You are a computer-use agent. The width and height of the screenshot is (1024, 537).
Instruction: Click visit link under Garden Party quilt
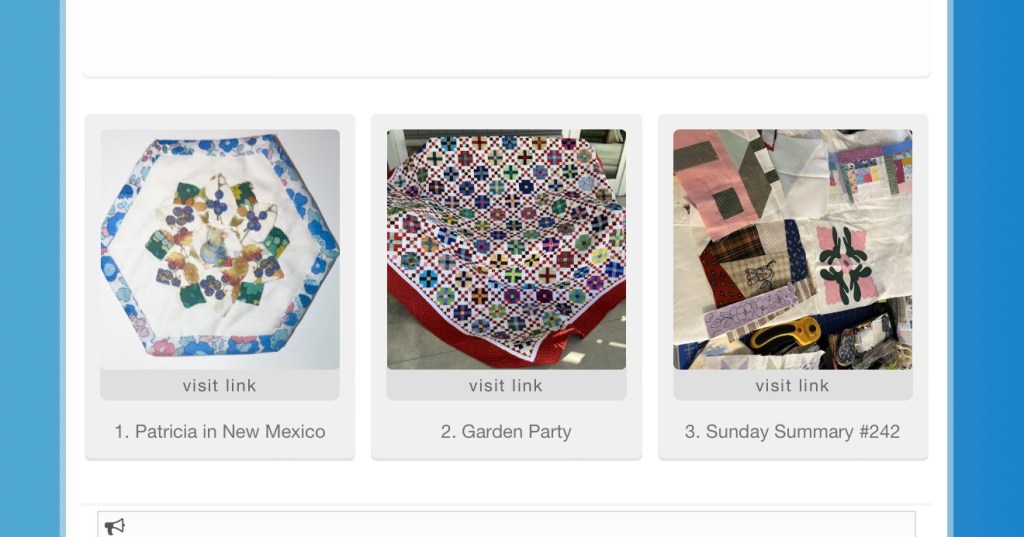tap(506, 385)
